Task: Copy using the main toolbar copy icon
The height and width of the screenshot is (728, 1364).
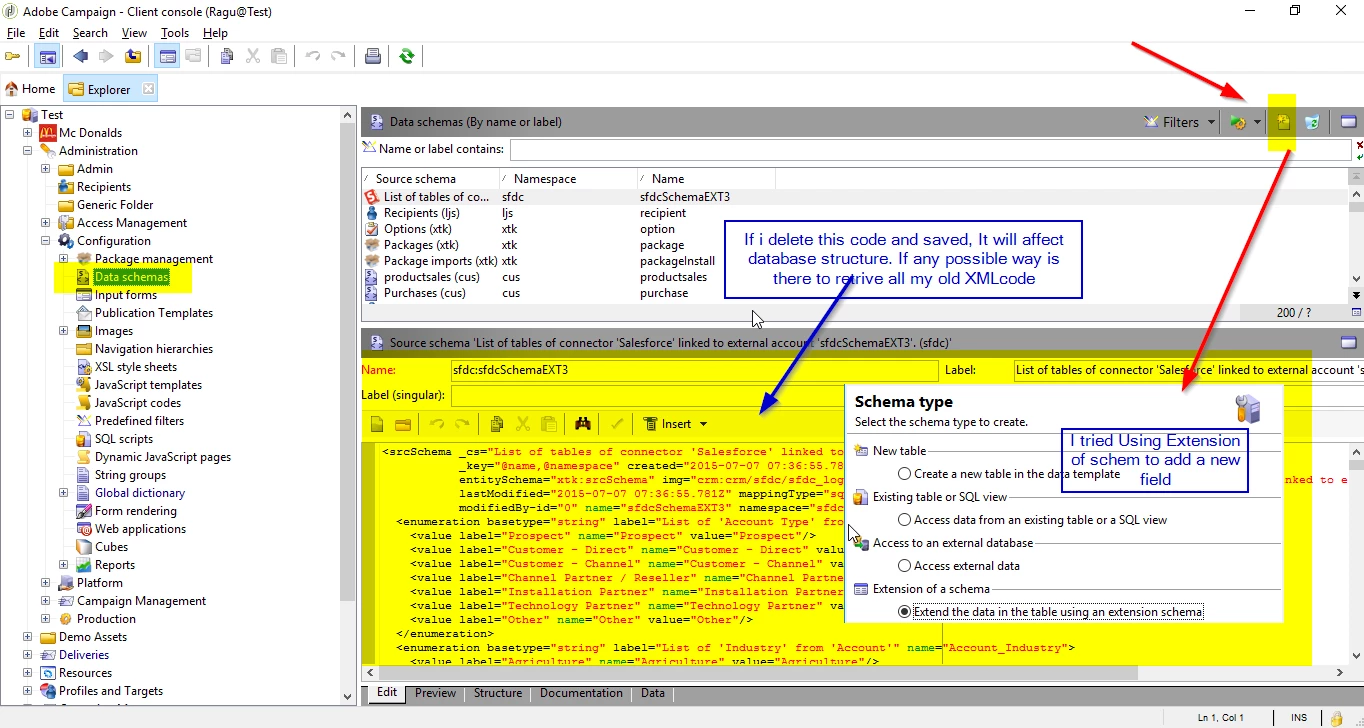Action: tap(227, 56)
